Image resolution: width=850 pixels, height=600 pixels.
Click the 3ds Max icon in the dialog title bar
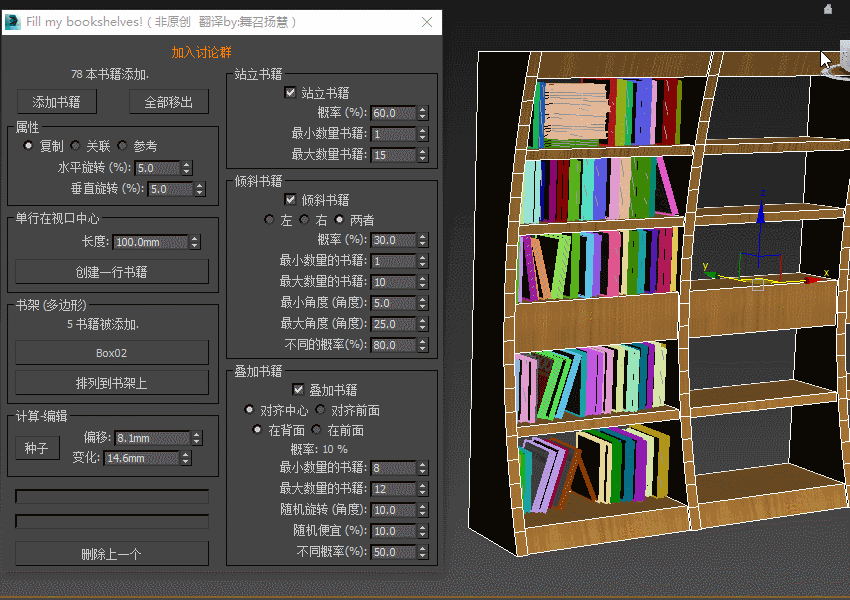coord(12,21)
